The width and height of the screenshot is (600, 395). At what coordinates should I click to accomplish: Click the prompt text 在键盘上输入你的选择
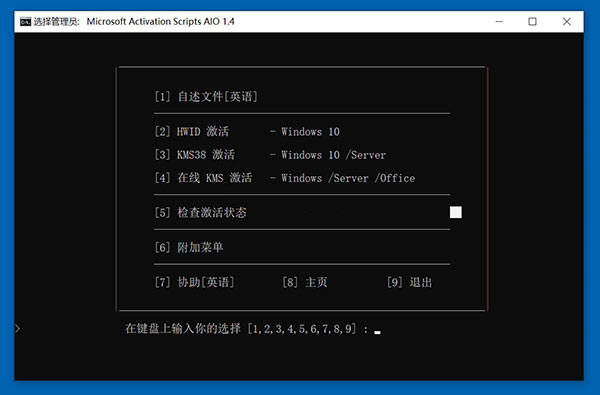point(183,328)
